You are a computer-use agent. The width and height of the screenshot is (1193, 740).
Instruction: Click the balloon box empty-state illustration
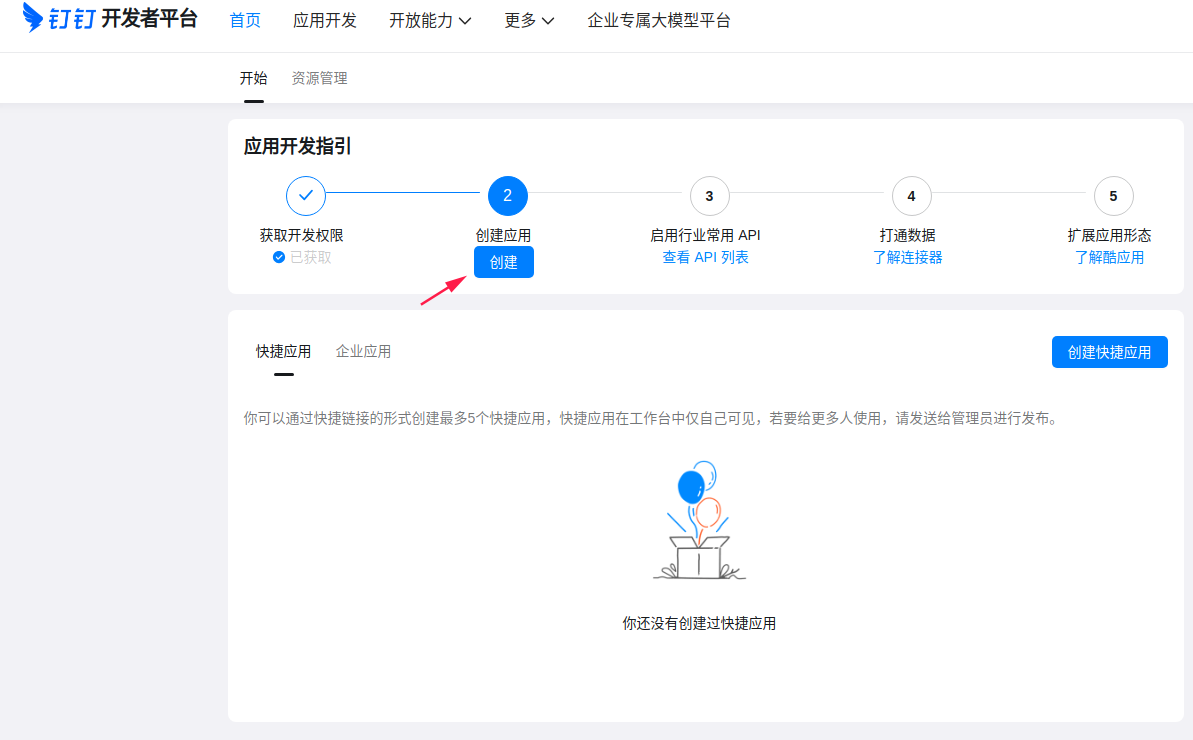[699, 520]
